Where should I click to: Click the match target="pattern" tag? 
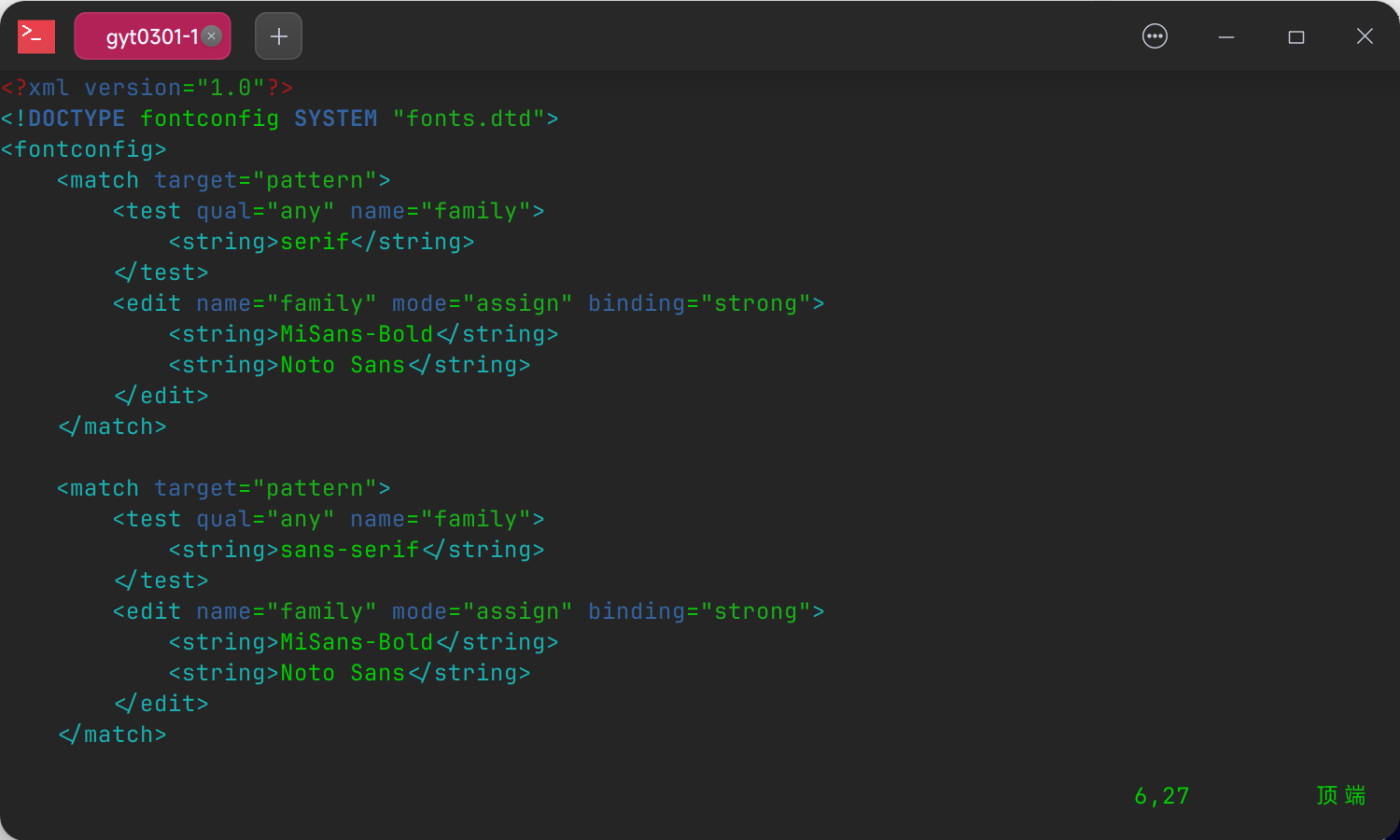tap(222, 179)
